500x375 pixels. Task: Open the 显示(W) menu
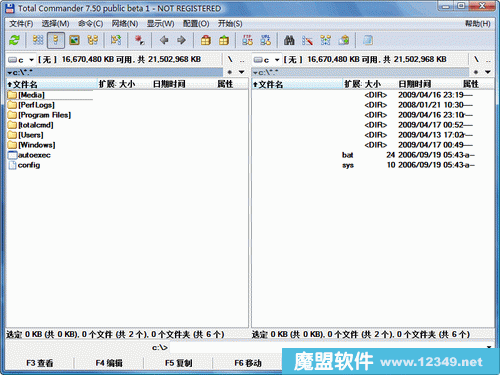click(160, 24)
